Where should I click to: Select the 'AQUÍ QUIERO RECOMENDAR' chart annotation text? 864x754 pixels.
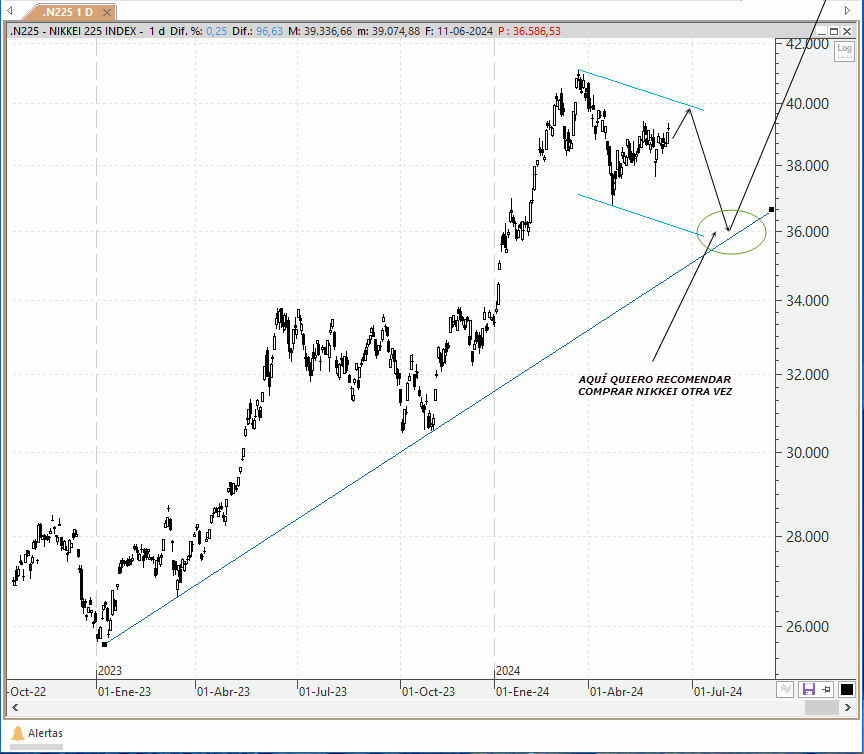[655, 379]
